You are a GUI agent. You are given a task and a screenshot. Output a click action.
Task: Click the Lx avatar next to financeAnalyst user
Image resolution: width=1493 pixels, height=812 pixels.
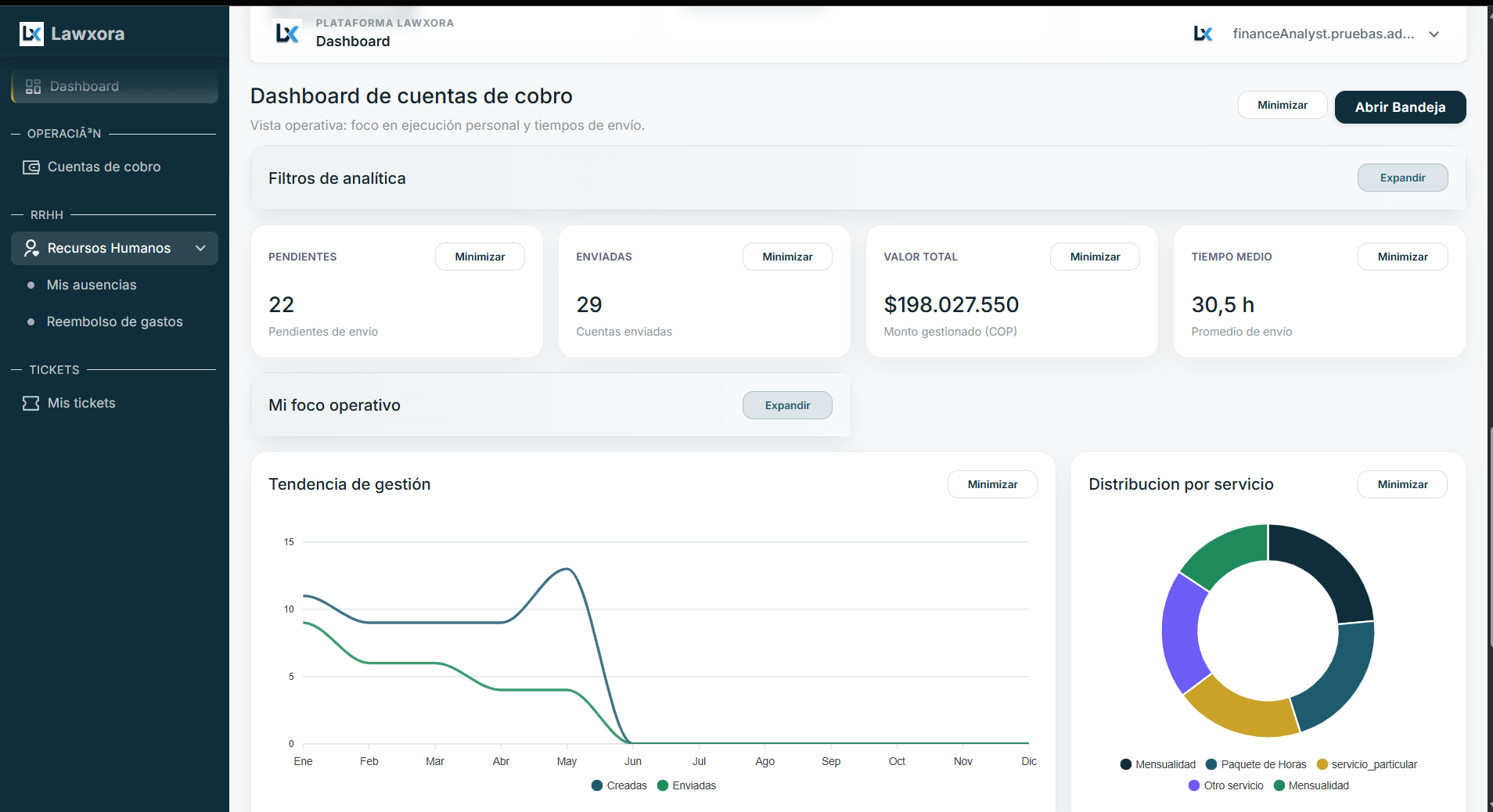[x=1203, y=34]
